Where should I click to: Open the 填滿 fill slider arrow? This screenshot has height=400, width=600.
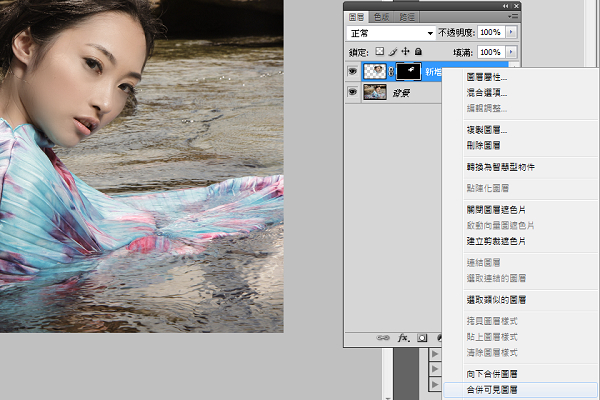tap(511, 52)
